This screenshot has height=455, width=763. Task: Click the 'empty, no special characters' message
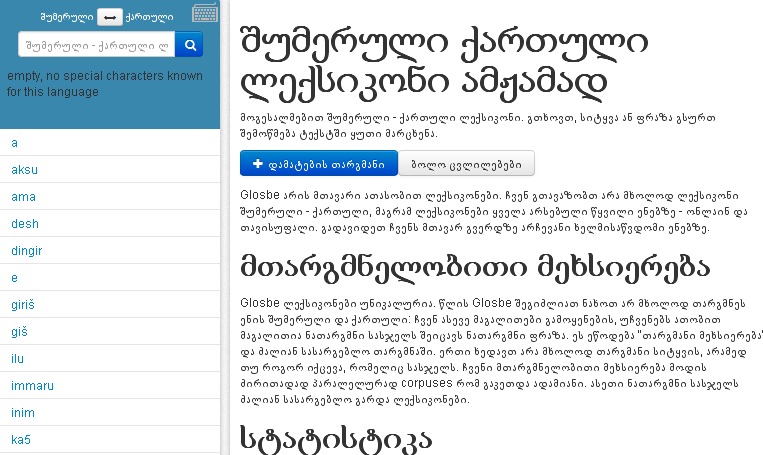(105, 84)
